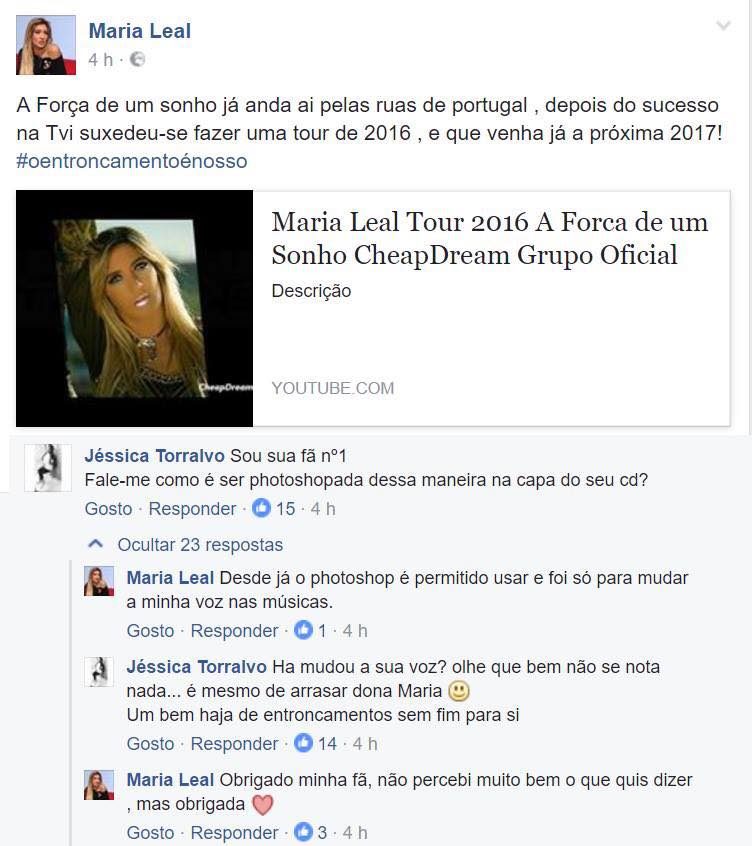The height and width of the screenshot is (846, 752).
Task: Reply to Jéssica's top comment with Responder
Action: click(192, 509)
